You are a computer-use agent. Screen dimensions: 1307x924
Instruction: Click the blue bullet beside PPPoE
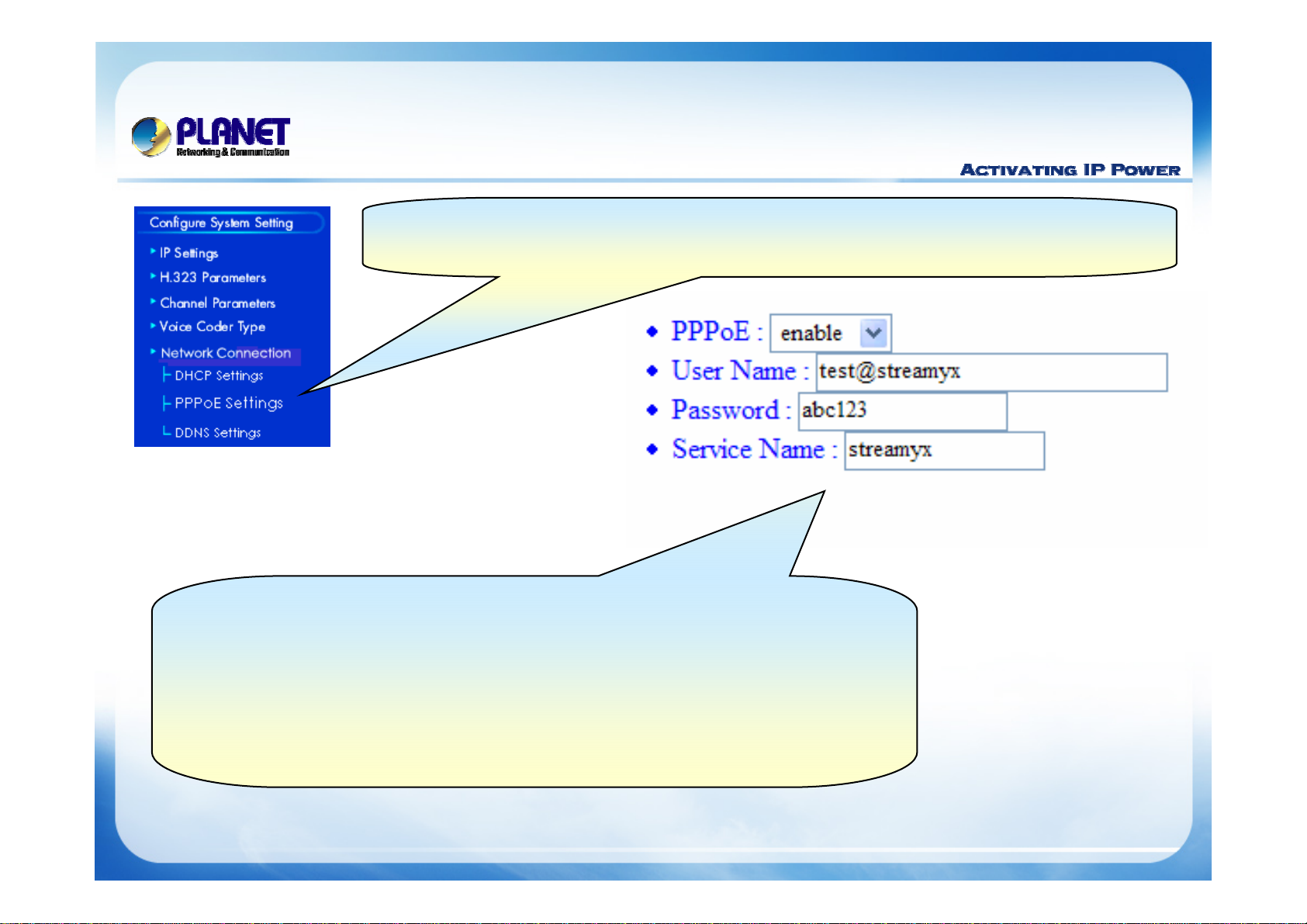(x=652, y=332)
